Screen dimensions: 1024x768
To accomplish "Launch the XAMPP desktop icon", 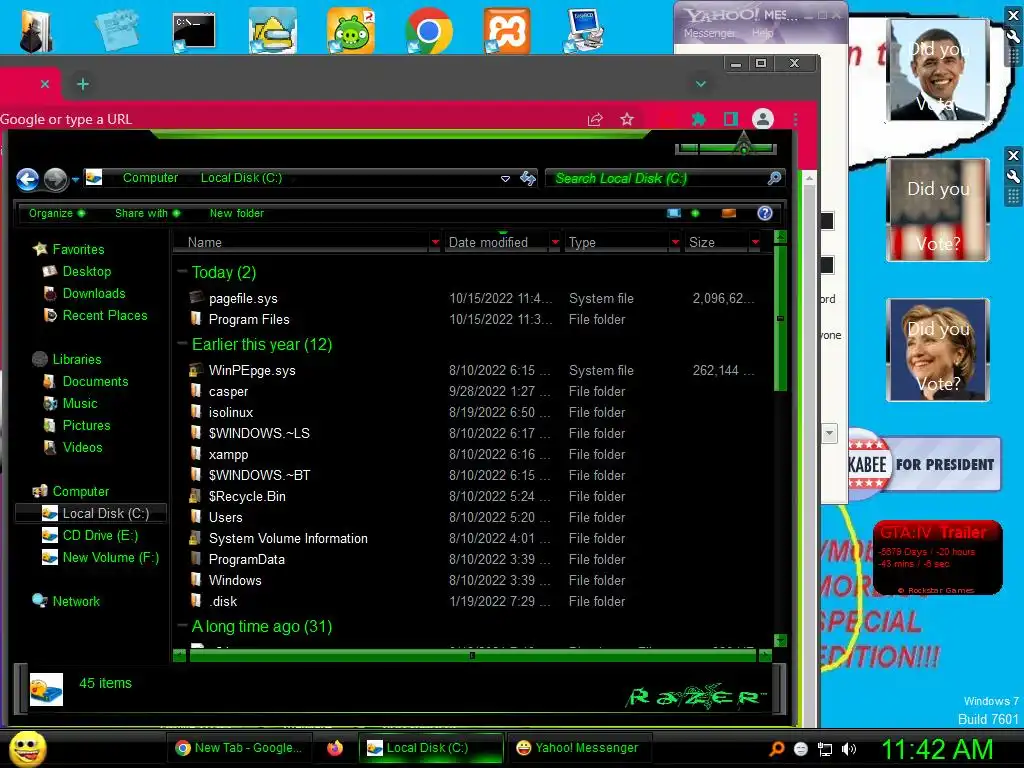I will pos(507,31).
